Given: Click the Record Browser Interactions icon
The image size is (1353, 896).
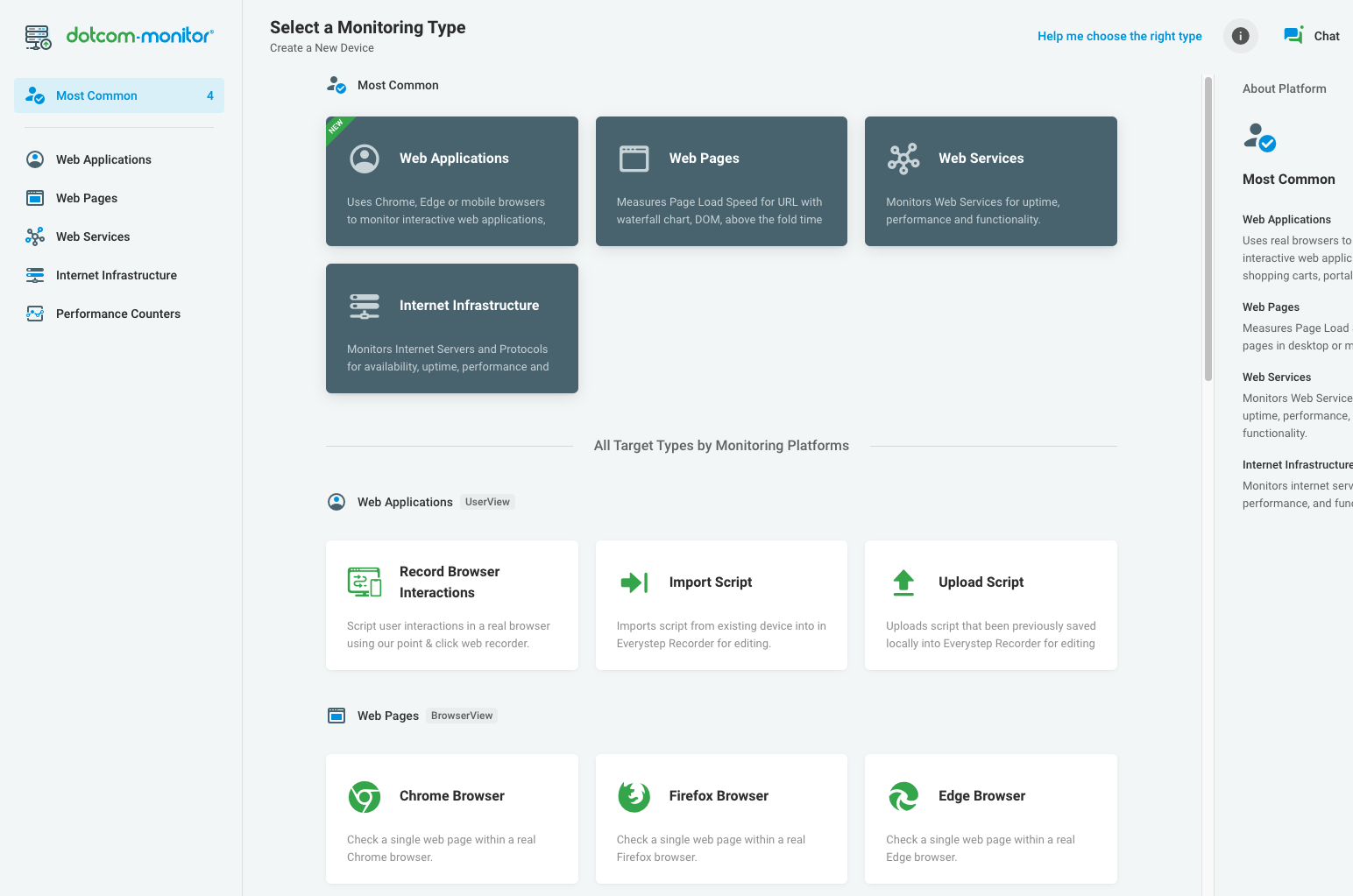Looking at the screenshot, I should [365, 582].
